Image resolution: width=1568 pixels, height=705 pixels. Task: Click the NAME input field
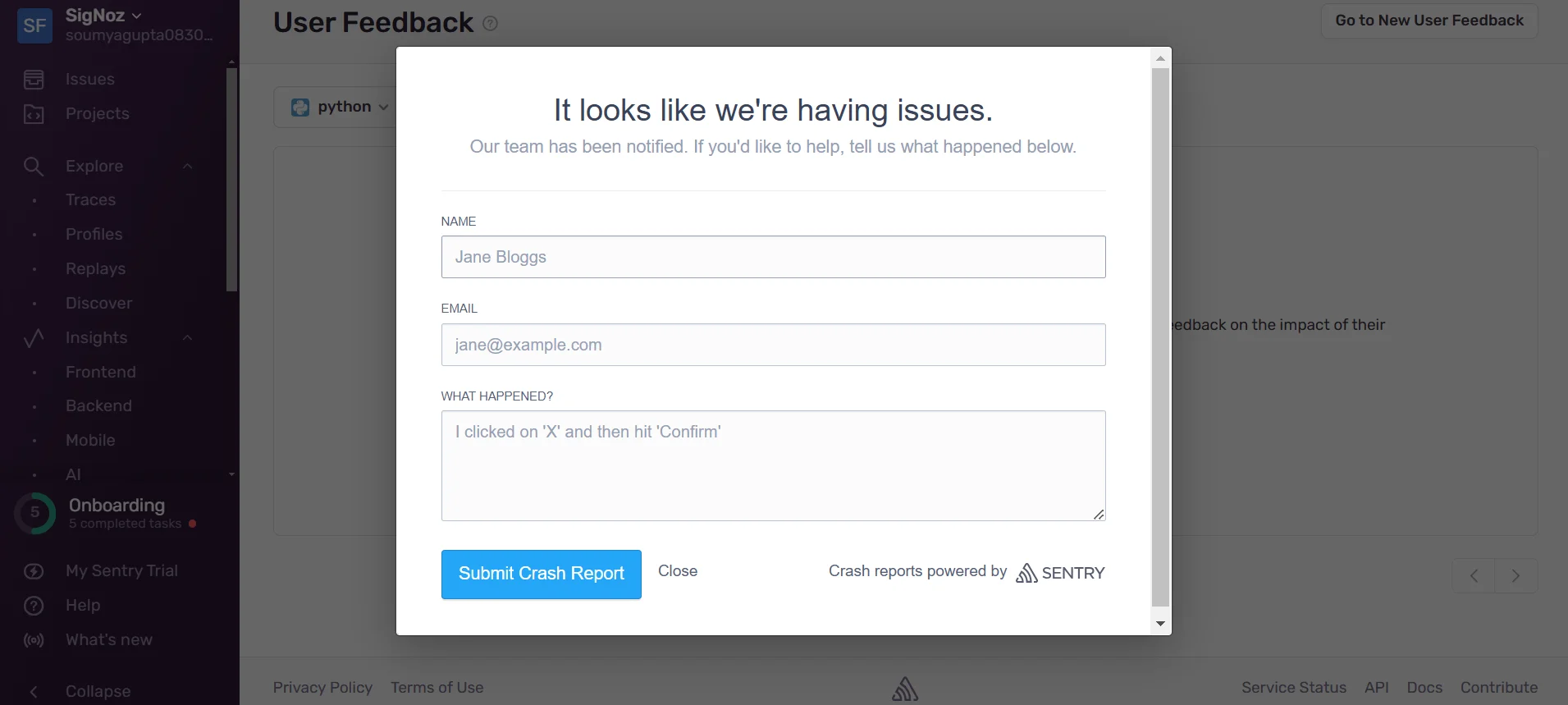click(772, 257)
